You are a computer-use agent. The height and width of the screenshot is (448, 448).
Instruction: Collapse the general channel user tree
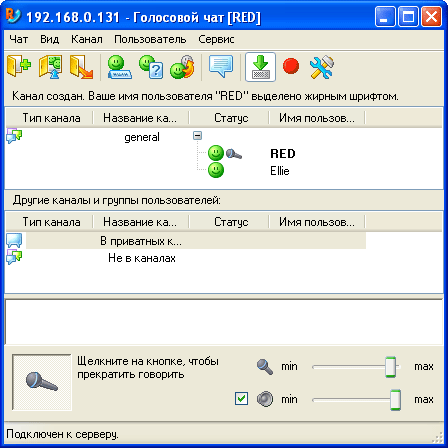[x=197, y=136]
